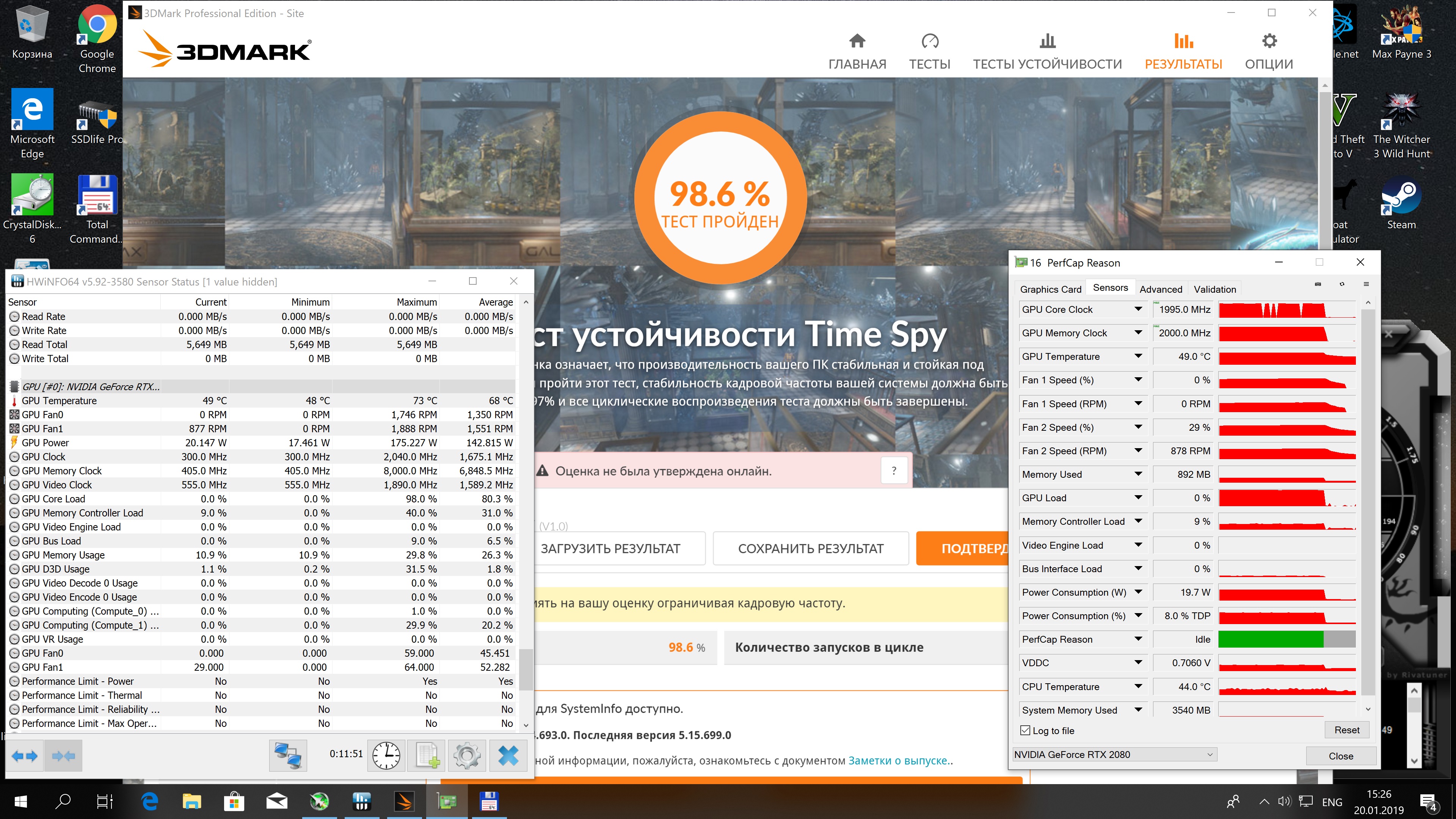Click GPU-Z screenshot camera icon

click(x=1318, y=284)
